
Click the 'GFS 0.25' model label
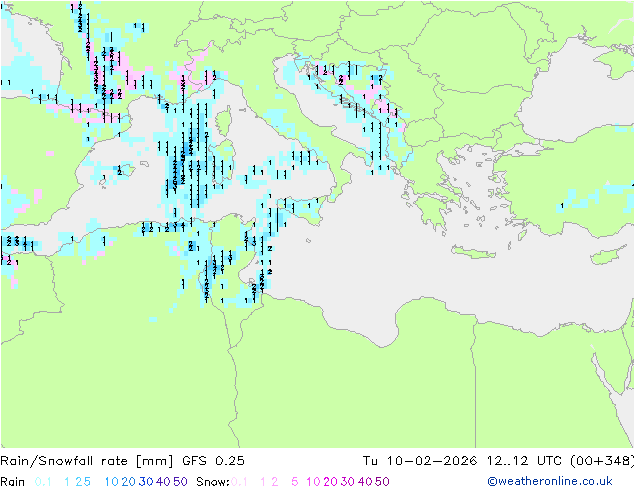tap(213, 461)
